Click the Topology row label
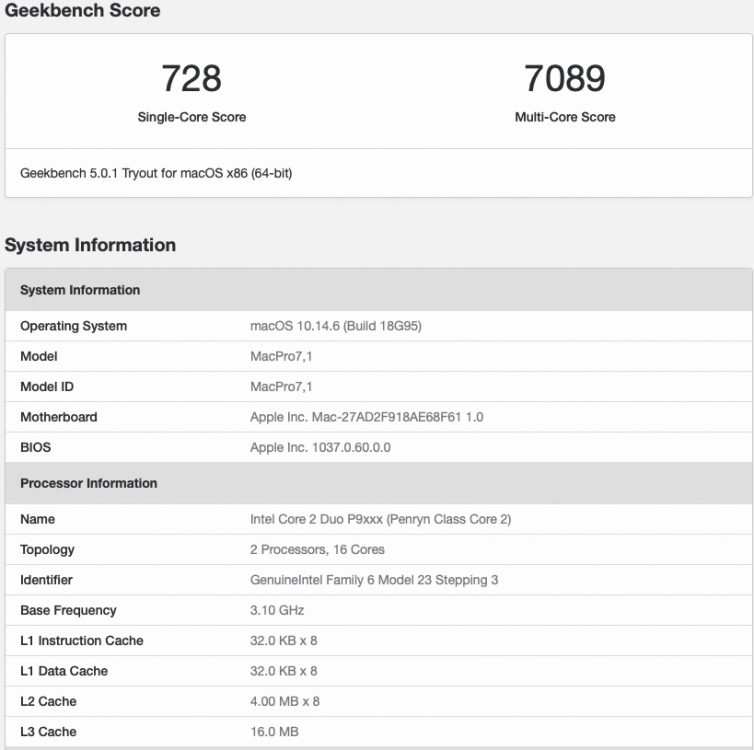The image size is (754, 750). pos(47,550)
